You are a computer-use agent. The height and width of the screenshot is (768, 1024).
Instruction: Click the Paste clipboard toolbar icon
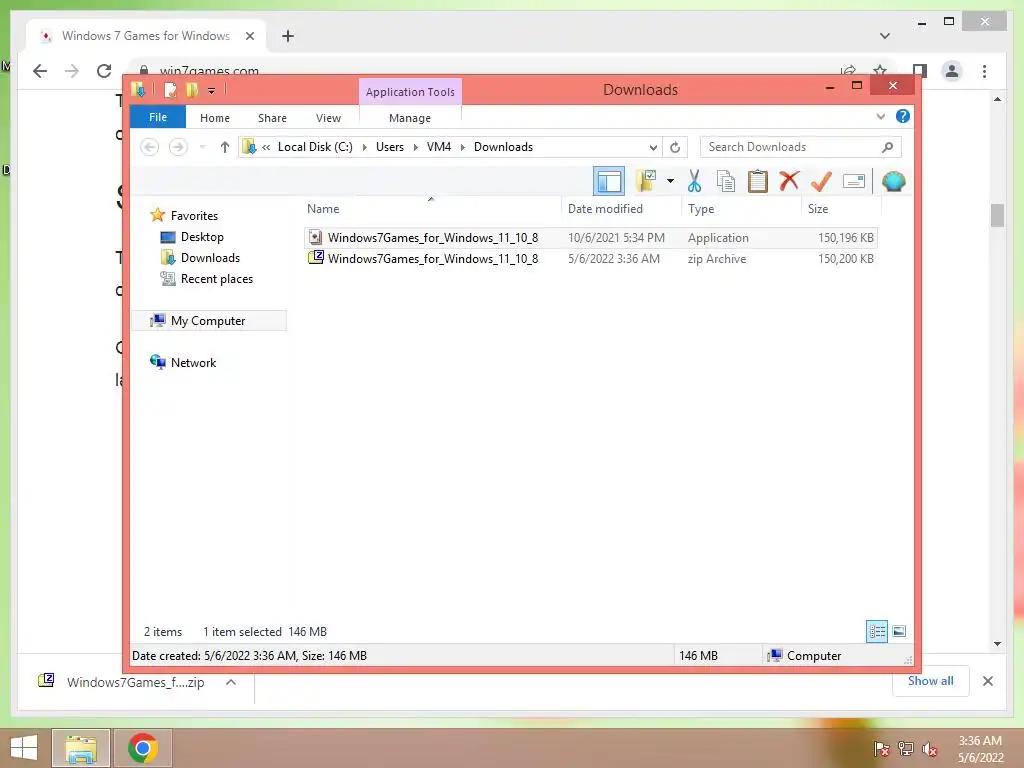click(758, 181)
